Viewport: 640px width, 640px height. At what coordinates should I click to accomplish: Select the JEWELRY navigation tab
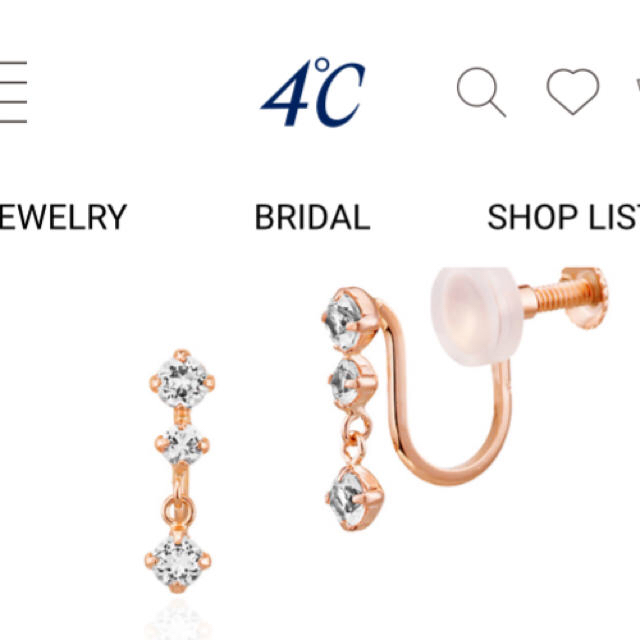[x=63, y=217]
